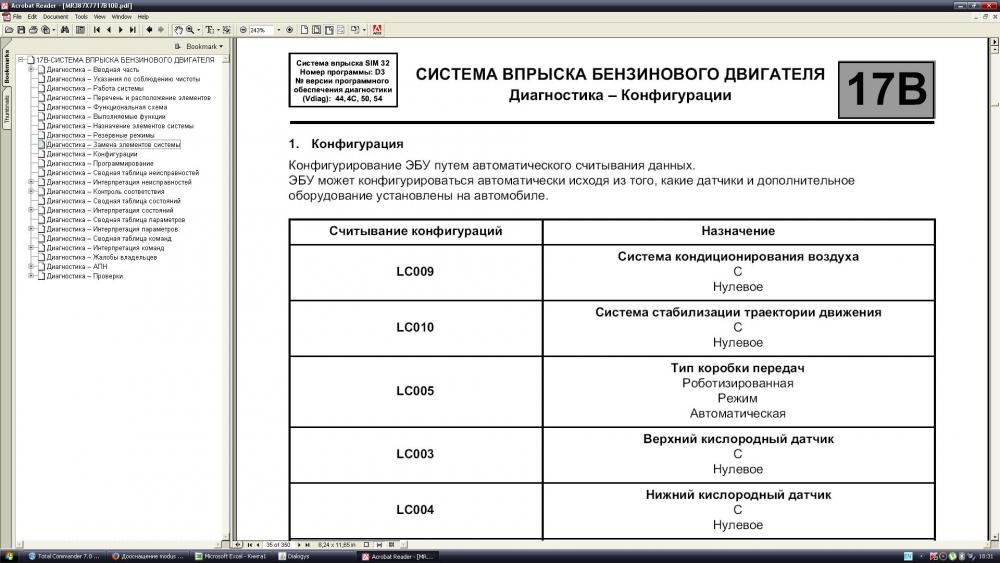
Task: Open bookmark Диагностика – Жалобы владельцев
Action: click(x=101, y=257)
